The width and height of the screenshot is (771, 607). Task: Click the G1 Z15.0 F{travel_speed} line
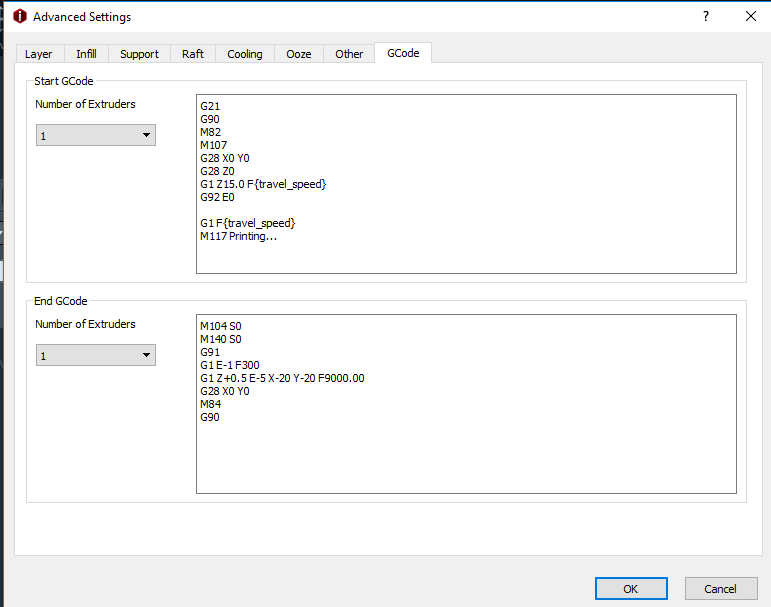263,184
